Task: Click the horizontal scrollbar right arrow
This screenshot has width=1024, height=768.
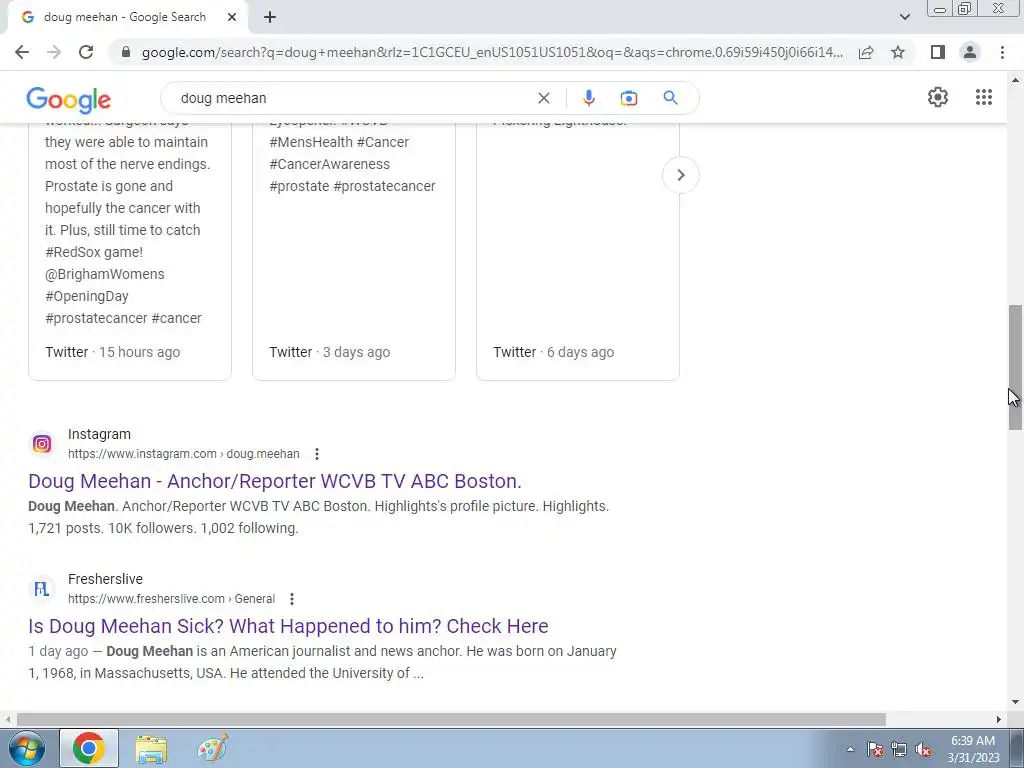Action: 999,719
